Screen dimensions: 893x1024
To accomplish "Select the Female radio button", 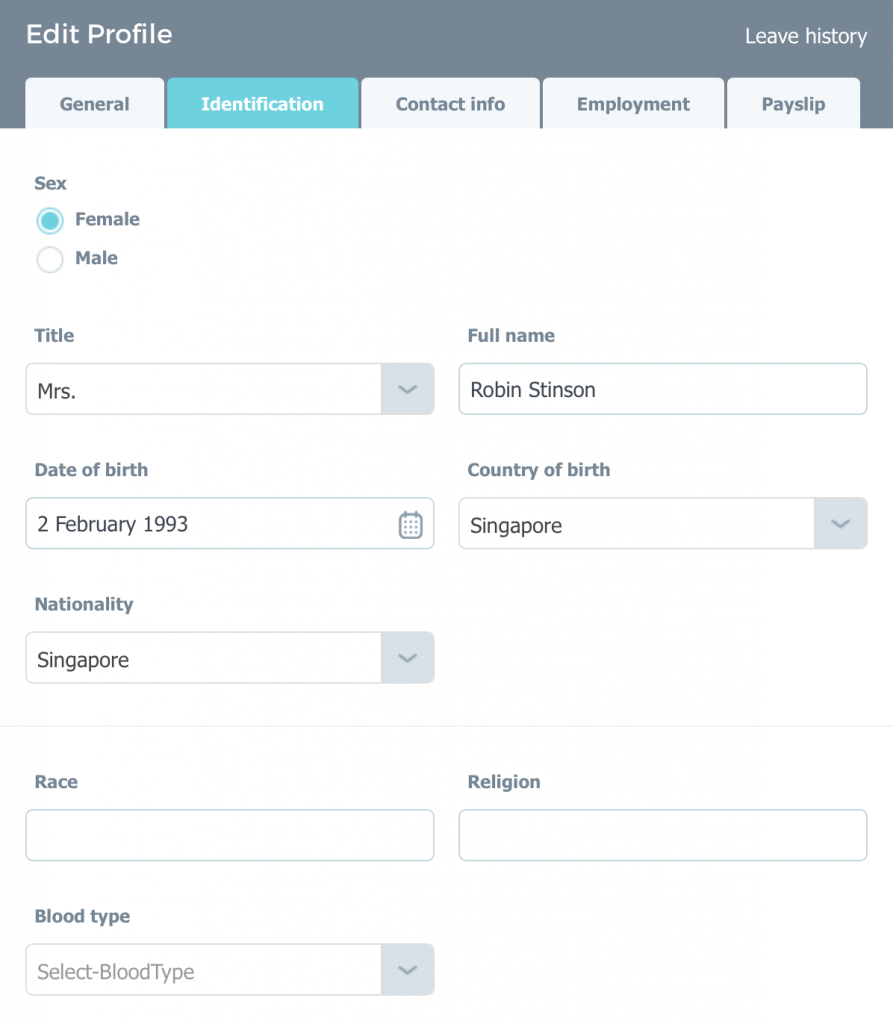I will [x=50, y=221].
